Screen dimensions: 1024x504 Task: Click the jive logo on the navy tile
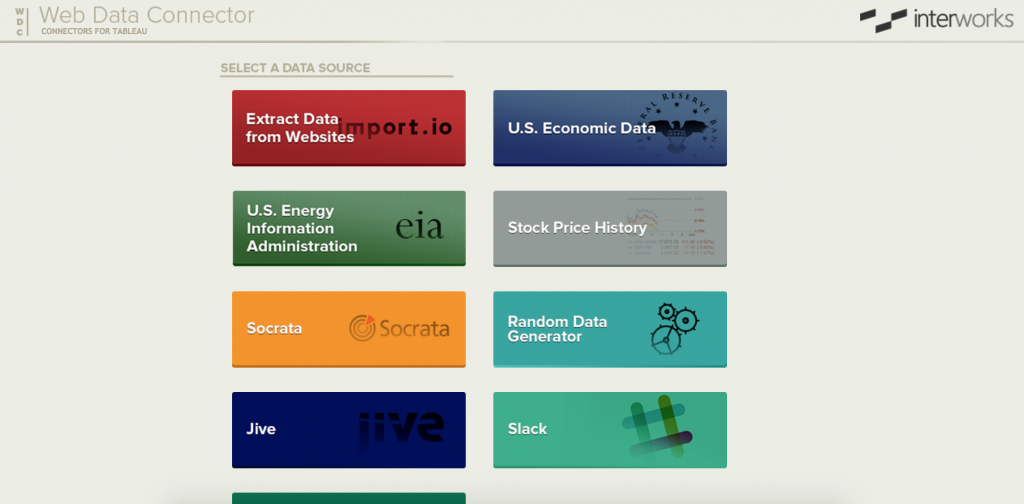click(401, 427)
